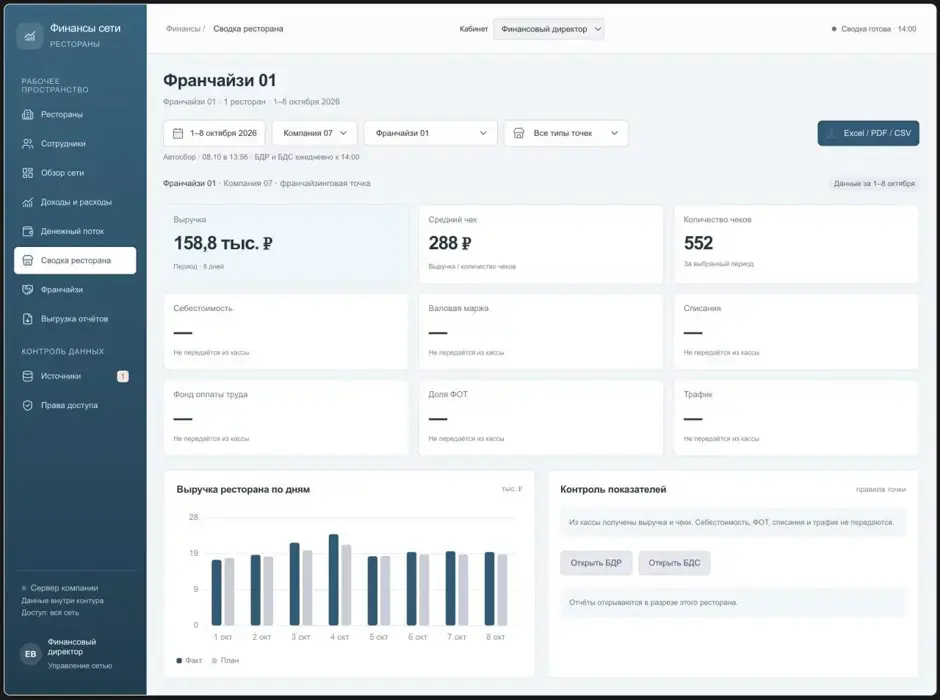Viewport: 940px width, 700px height.
Task: Click the Открыть БДР button
Action: coord(596,563)
